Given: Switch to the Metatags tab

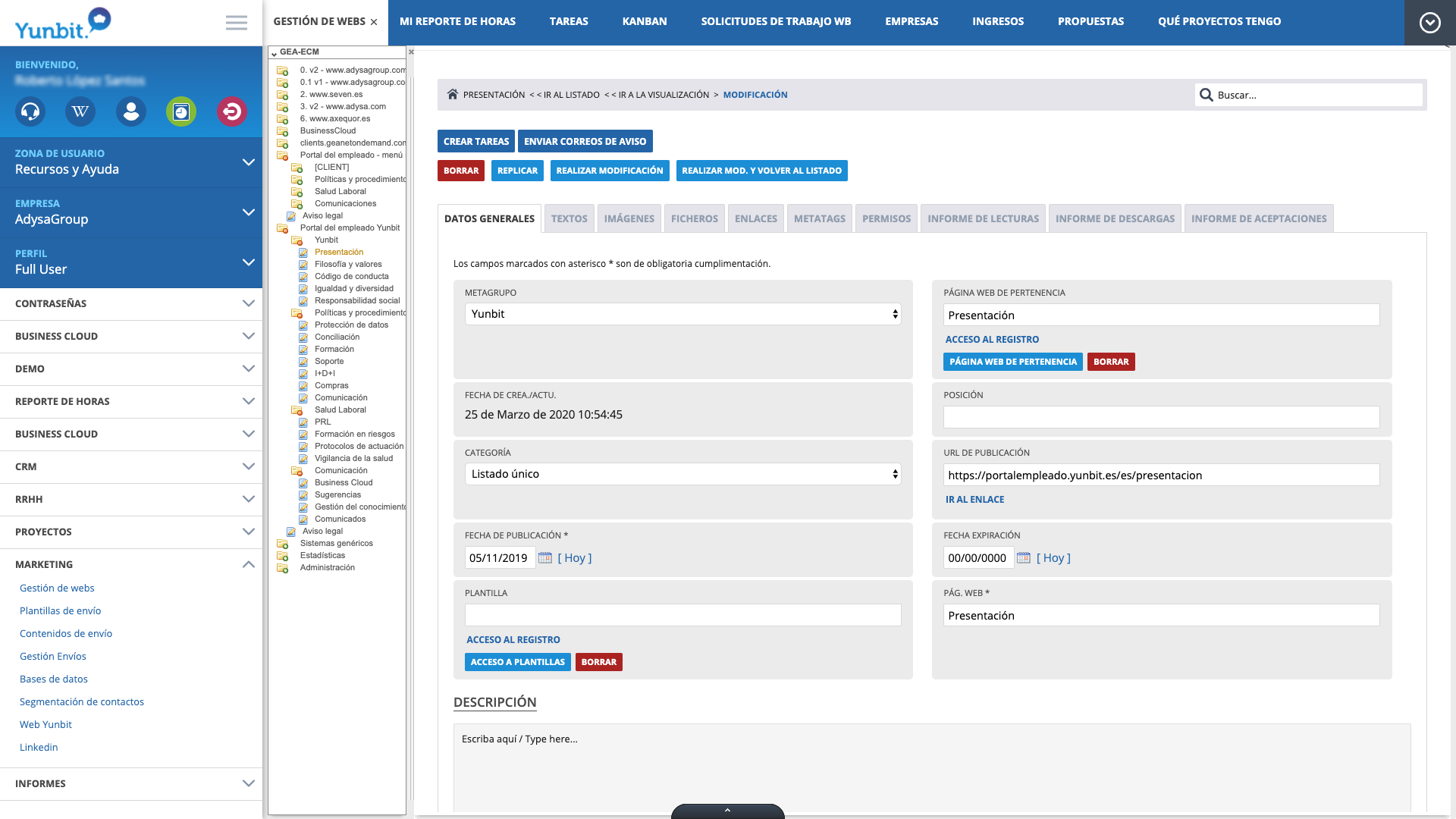Looking at the screenshot, I should 819,218.
